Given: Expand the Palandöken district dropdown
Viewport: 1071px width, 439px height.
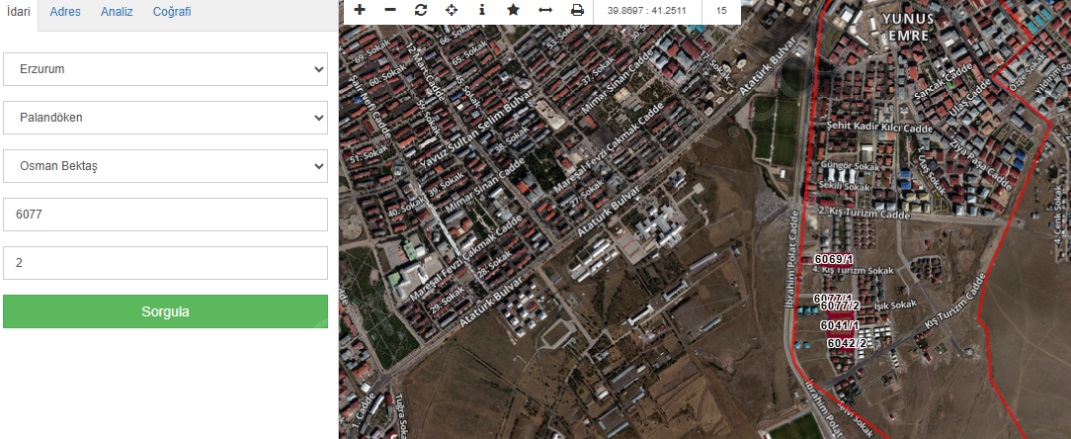Looking at the screenshot, I should (x=166, y=118).
